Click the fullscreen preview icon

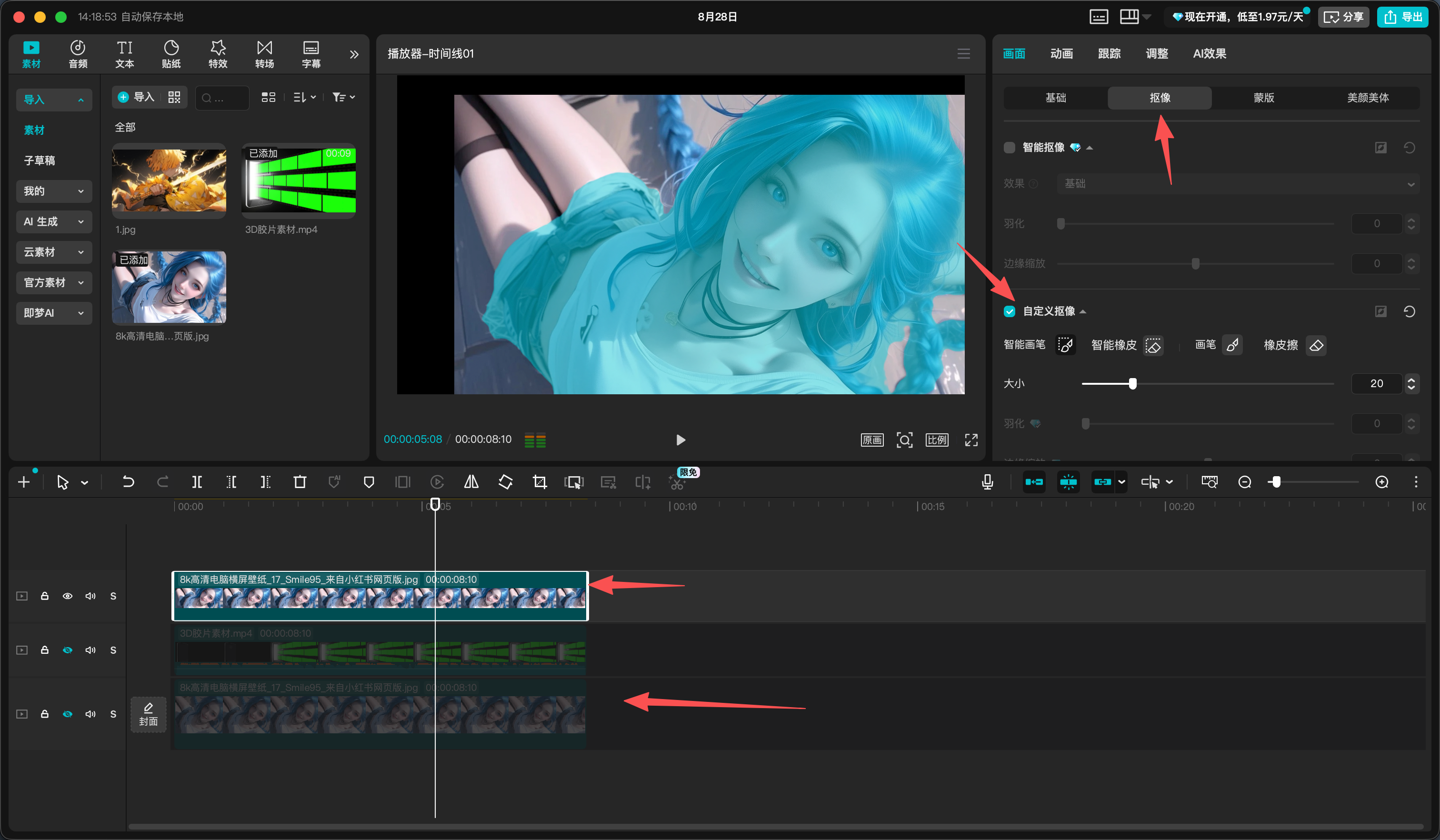click(x=971, y=440)
